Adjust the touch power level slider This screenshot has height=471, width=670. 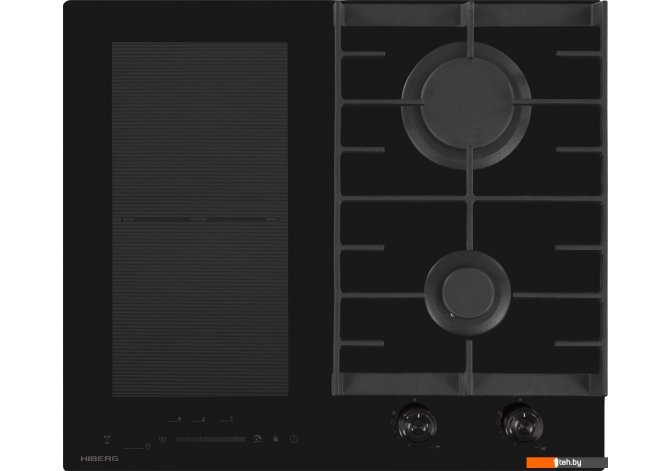click(208, 438)
